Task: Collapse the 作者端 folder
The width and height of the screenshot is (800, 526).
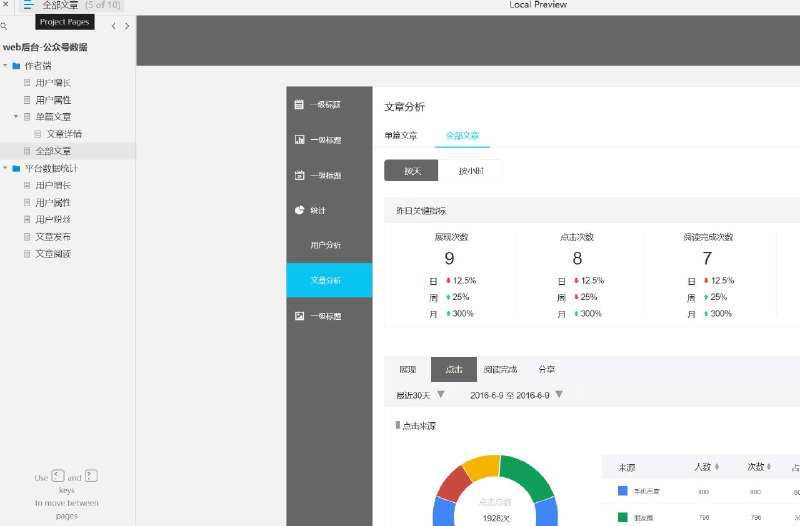Action: point(5,65)
